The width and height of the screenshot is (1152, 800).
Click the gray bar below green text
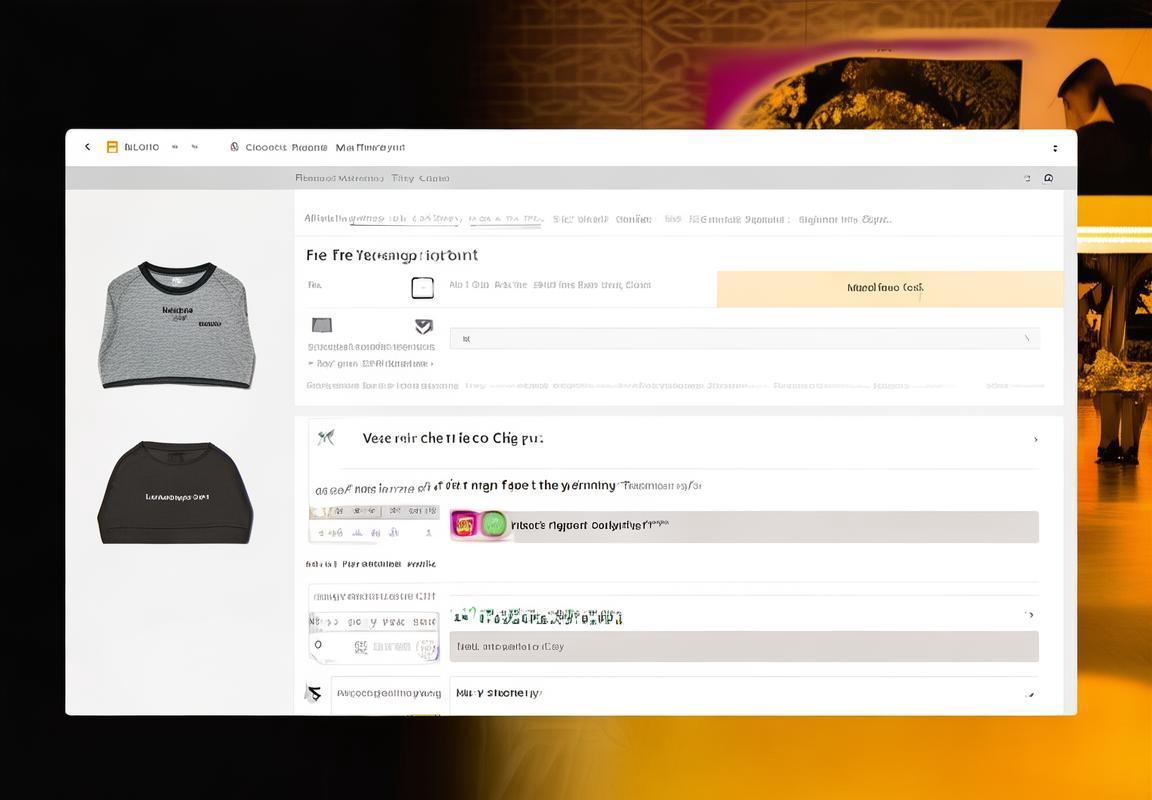pyautogui.click(x=744, y=646)
